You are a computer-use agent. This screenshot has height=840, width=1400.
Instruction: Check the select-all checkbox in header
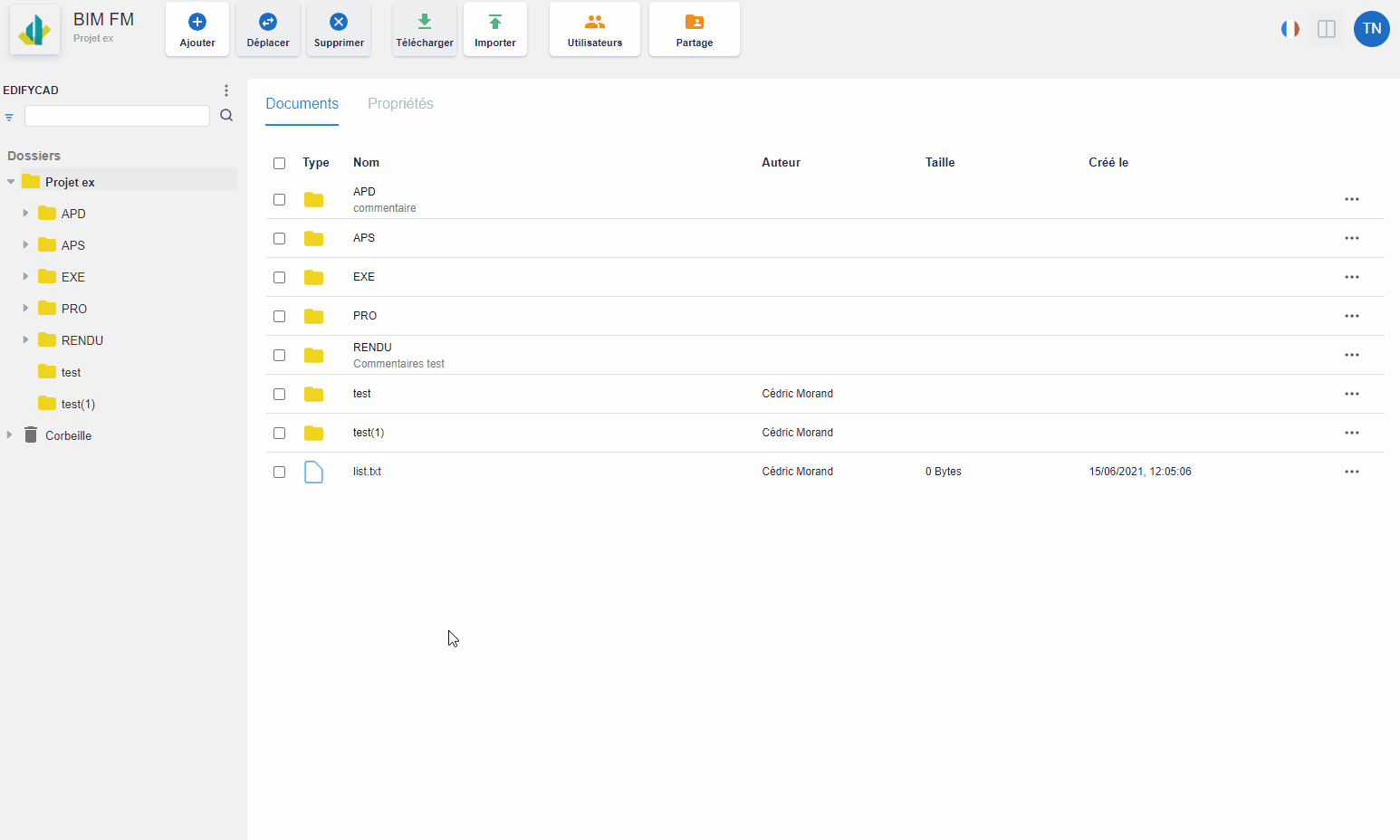click(x=279, y=164)
